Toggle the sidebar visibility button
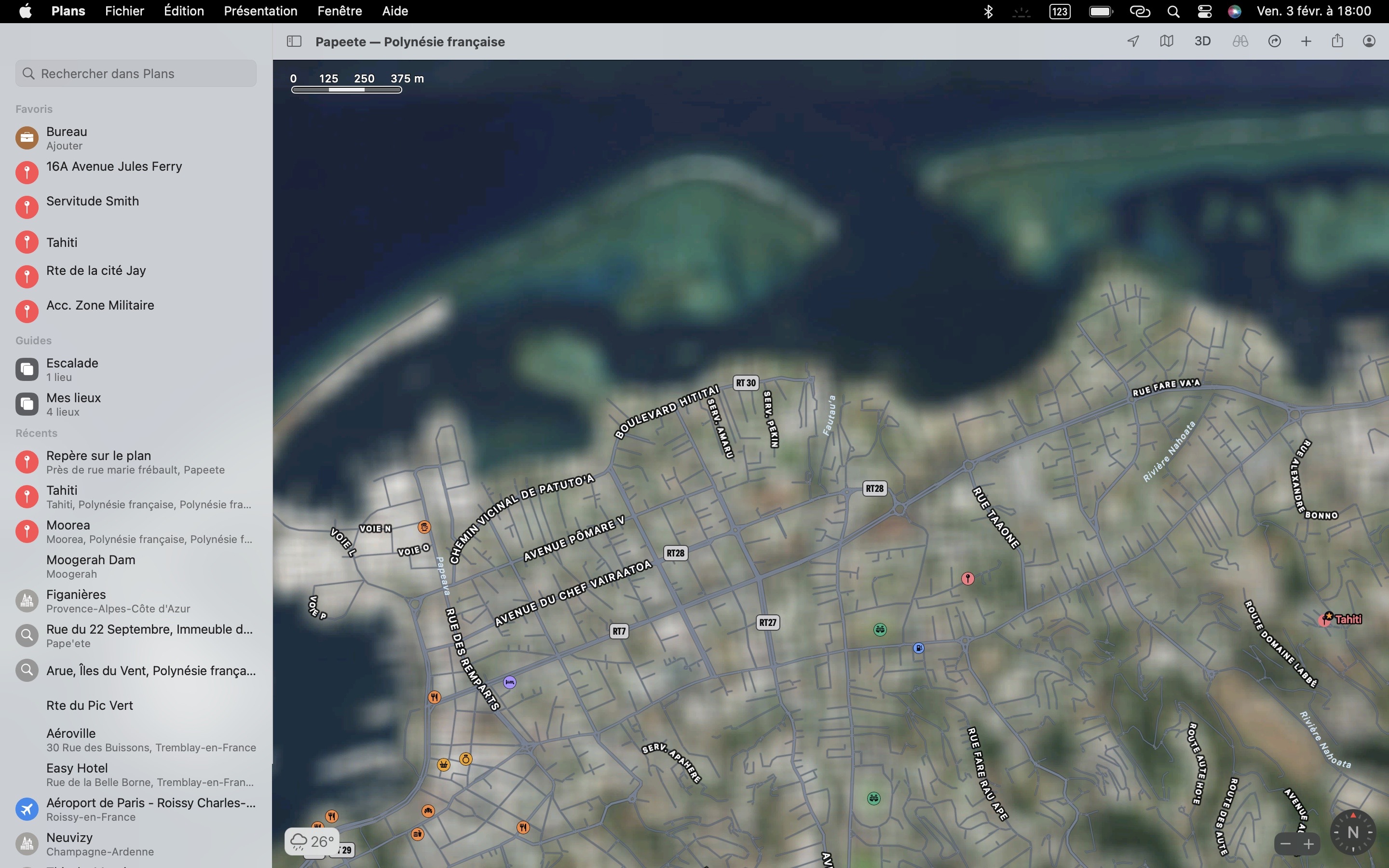Screen dimensions: 1389x868 pos(294,41)
